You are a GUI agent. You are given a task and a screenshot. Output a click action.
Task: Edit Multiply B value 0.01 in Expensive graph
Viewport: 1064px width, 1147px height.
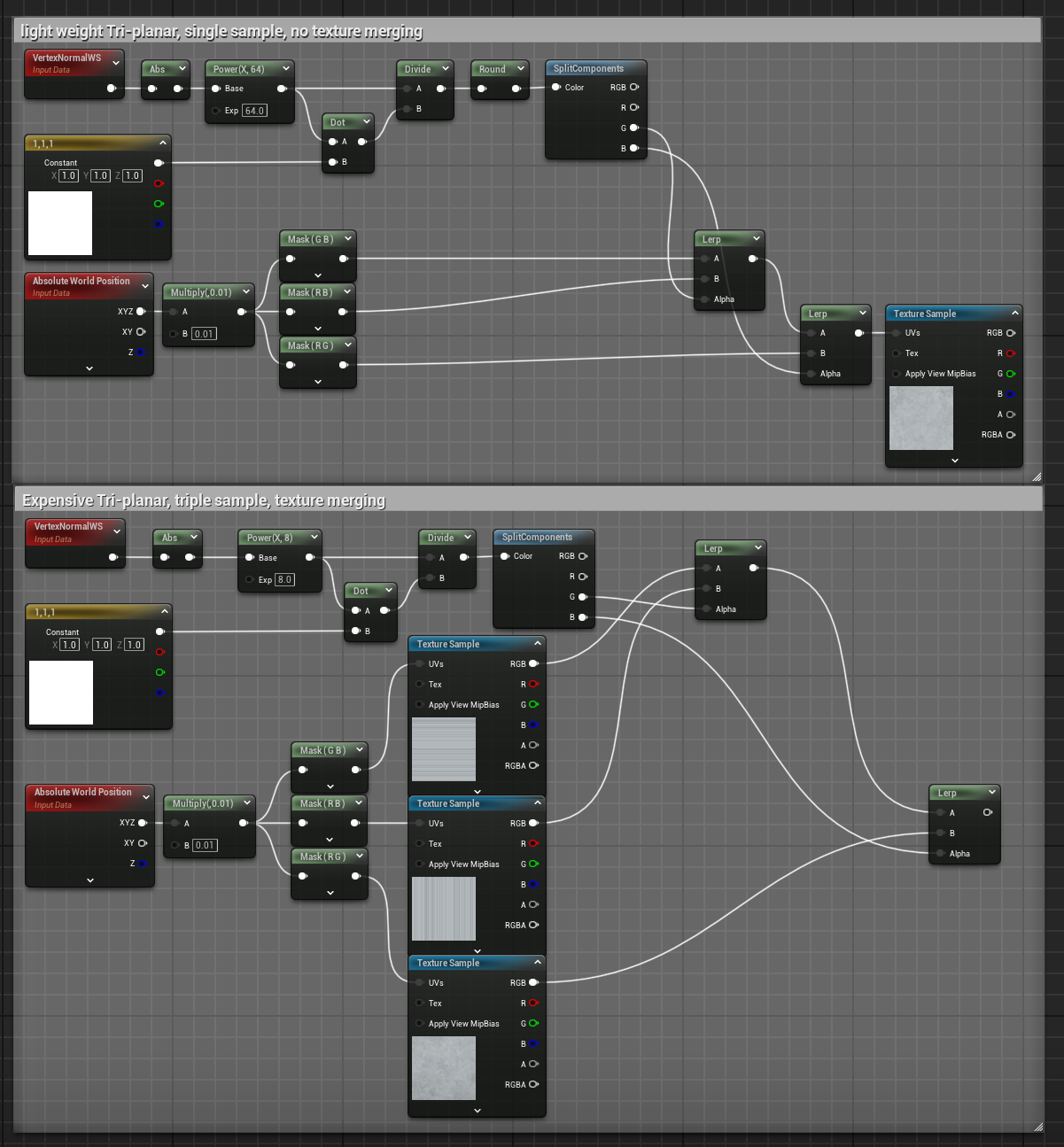pyautogui.click(x=205, y=845)
